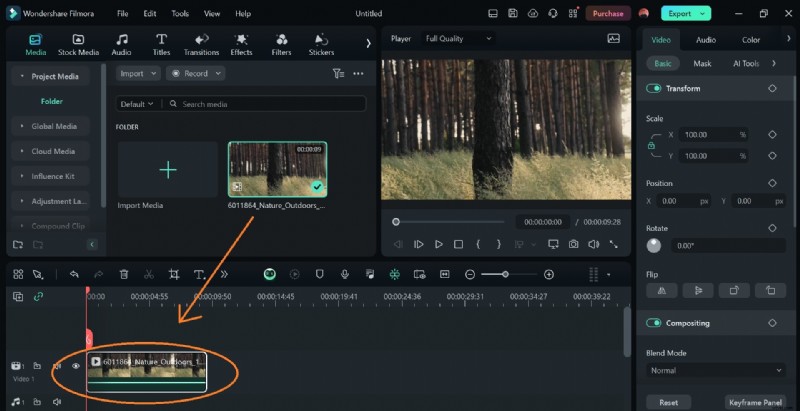Click the undo arrow in timeline toolbar
Viewport: 800px width, 411px height.
(74, 274)
